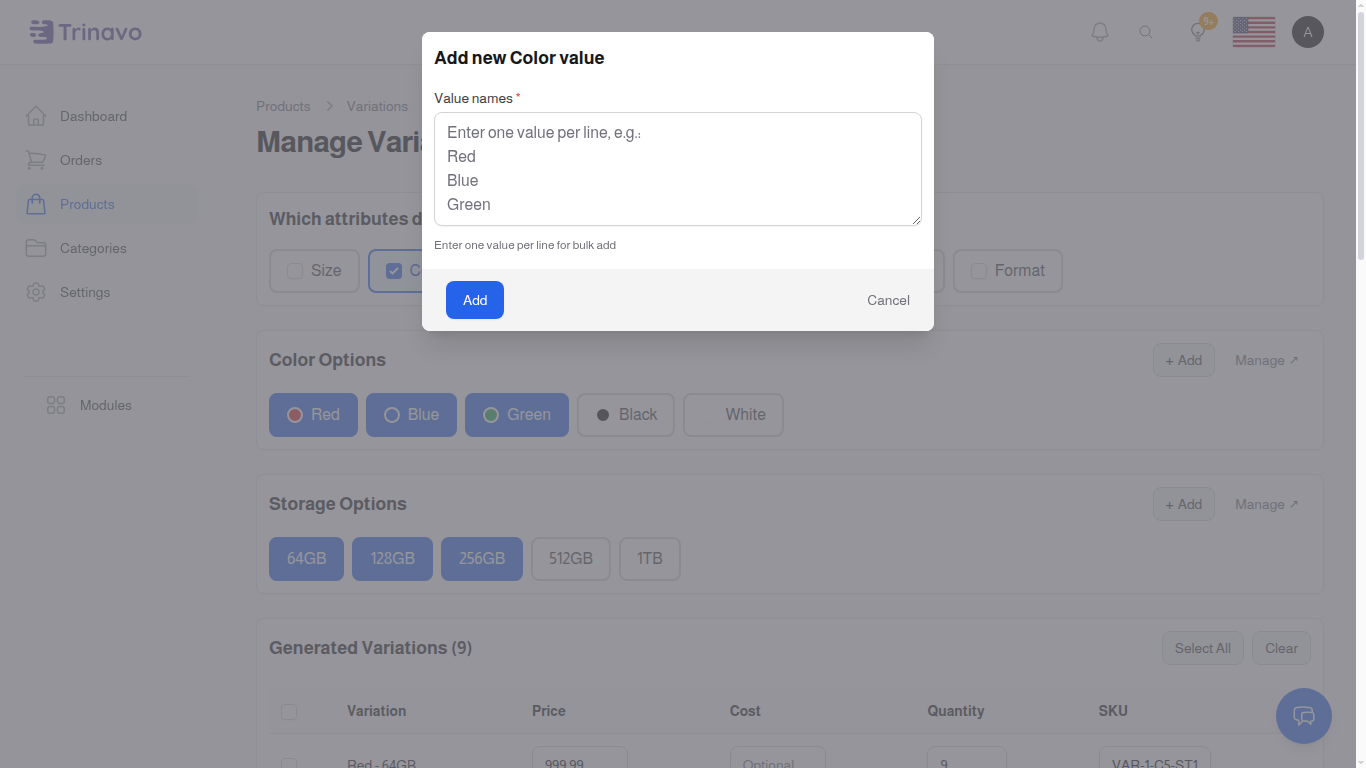The height and width of the screenshot is (768, 1366).
Task: Click the search magnifier icon
Action: 1146,31
